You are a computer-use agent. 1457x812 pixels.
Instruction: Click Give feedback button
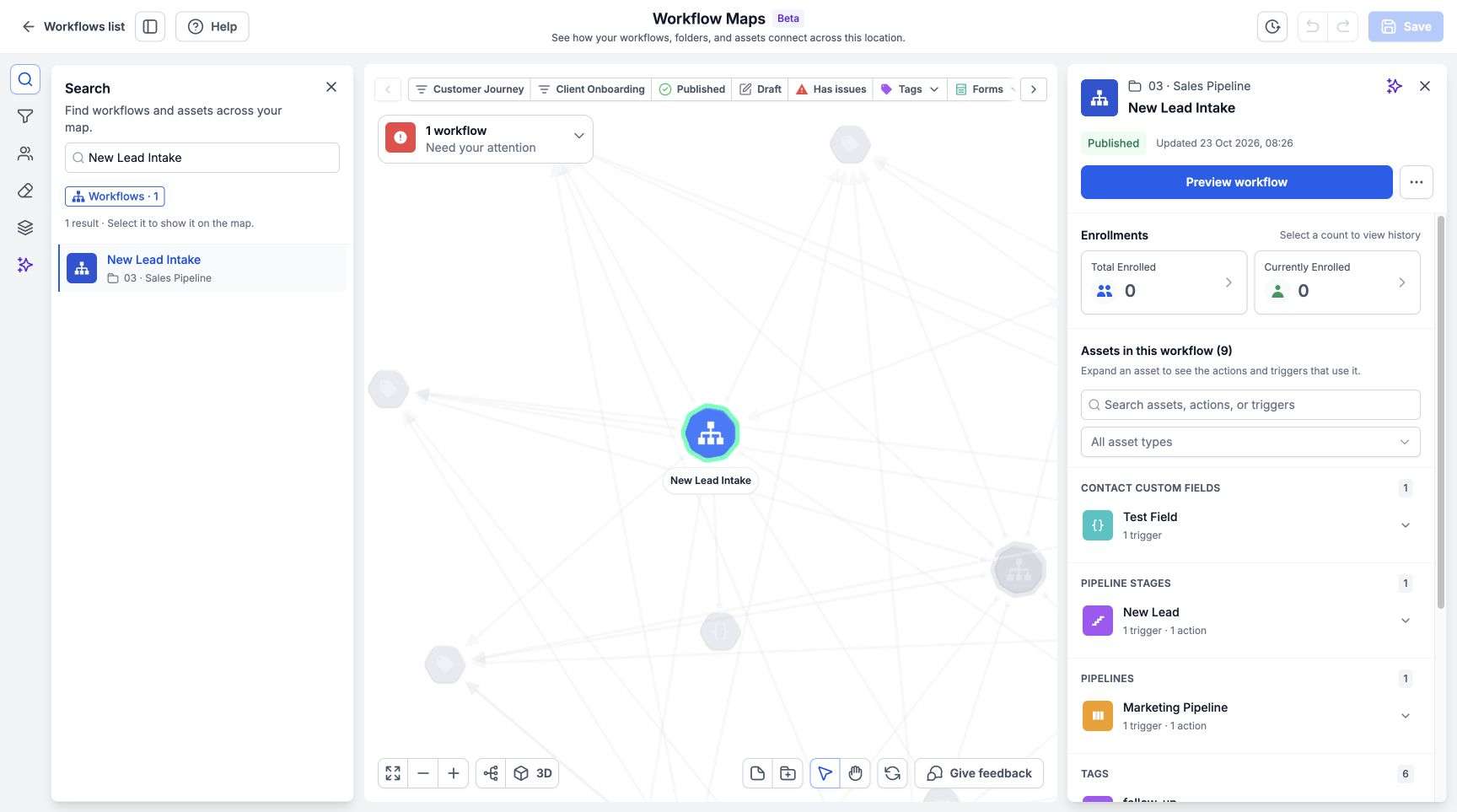pos(979,773)
